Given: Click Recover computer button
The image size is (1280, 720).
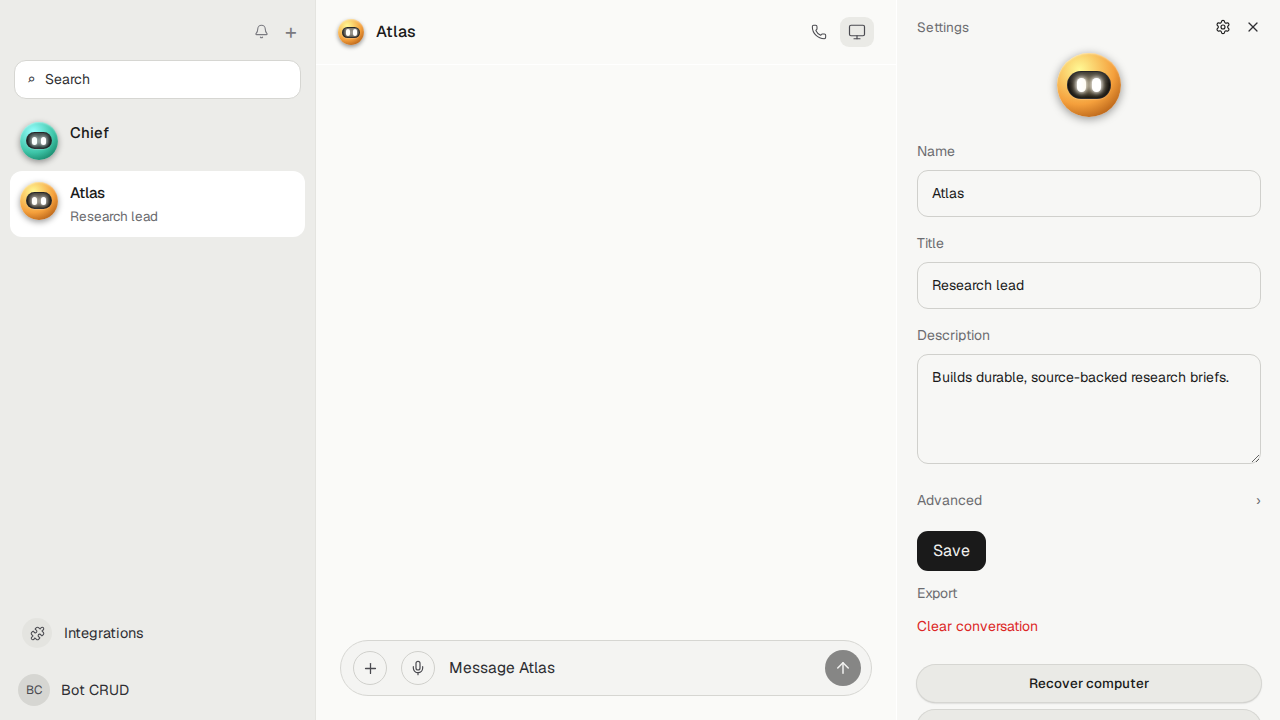Looking at the screenshot, I should click(x=1089, y=684).
